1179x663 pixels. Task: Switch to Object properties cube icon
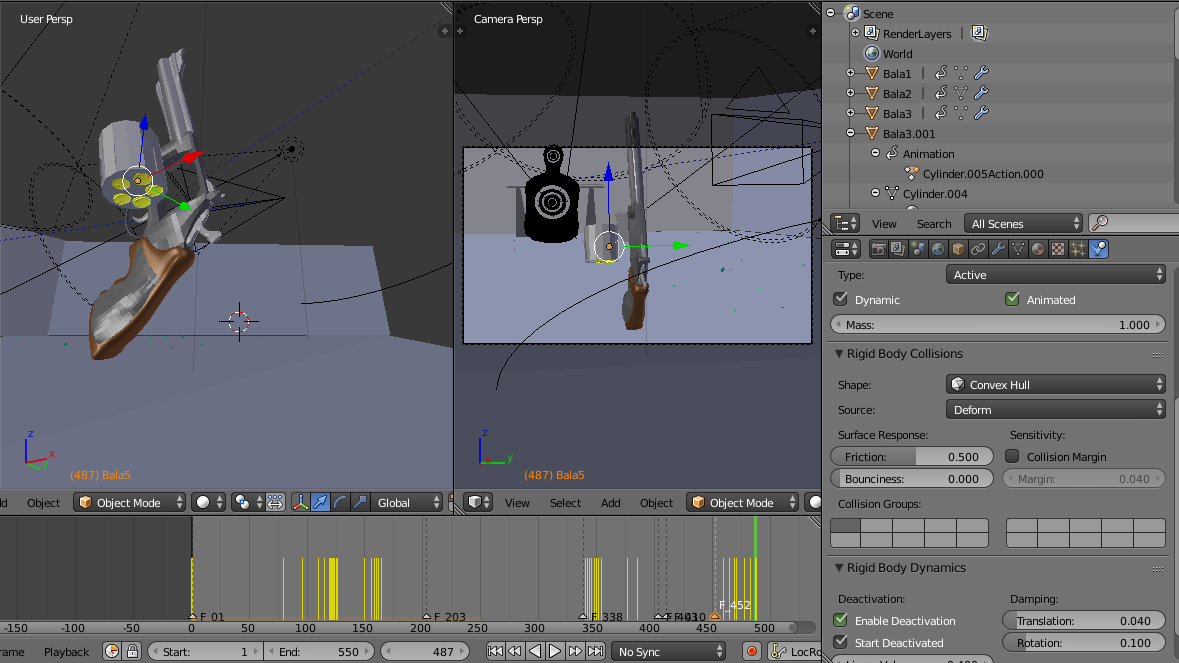[958, 249]
